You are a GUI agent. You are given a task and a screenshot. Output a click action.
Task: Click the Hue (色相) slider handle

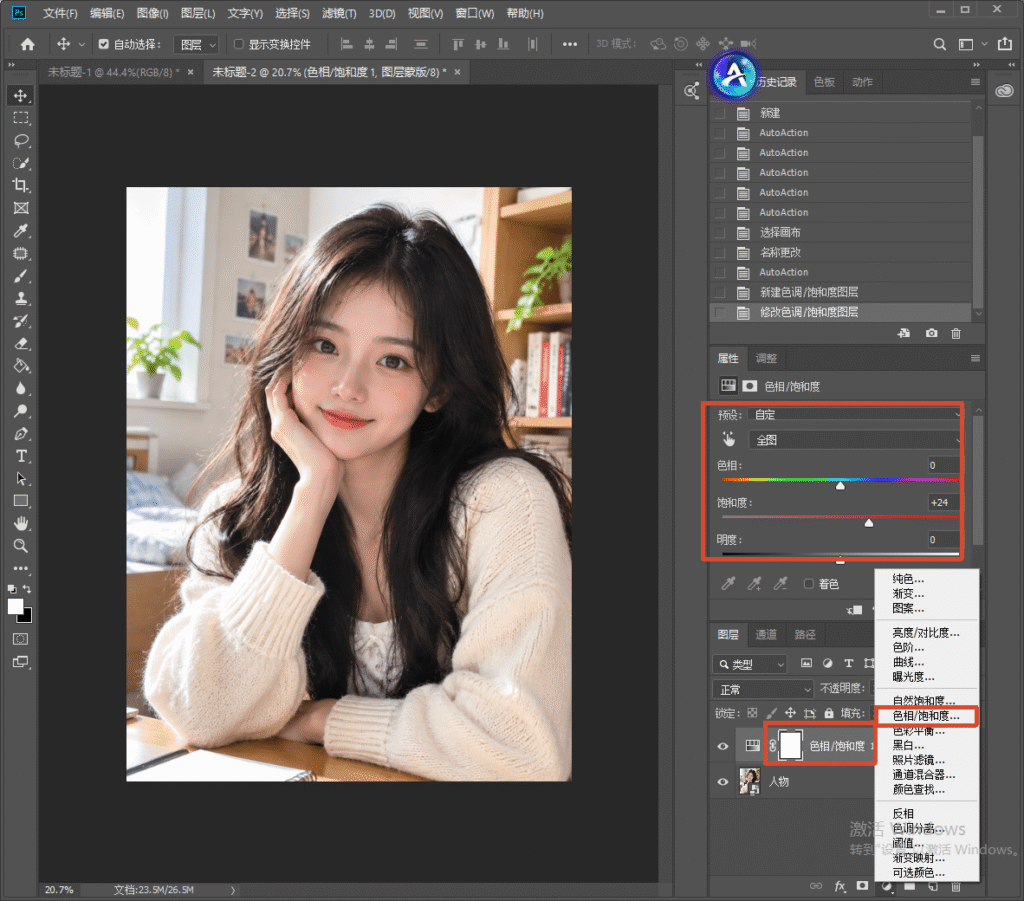pos(840,486)
